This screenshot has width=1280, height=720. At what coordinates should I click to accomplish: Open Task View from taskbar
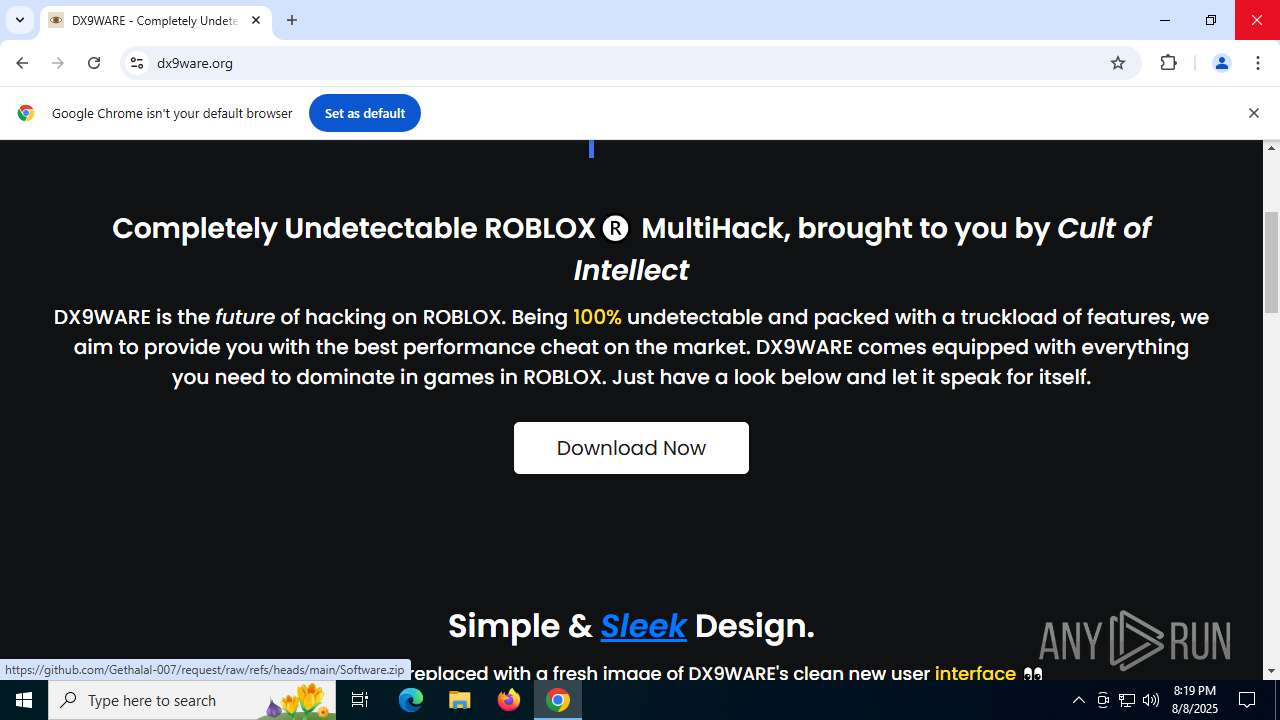point(360,700)
